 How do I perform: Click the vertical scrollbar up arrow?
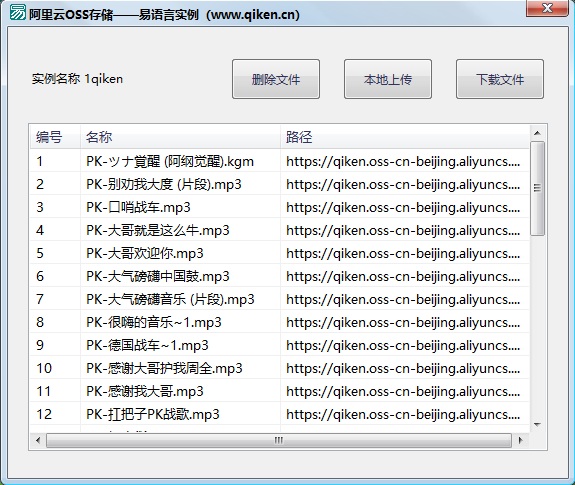tap(538, 133)
